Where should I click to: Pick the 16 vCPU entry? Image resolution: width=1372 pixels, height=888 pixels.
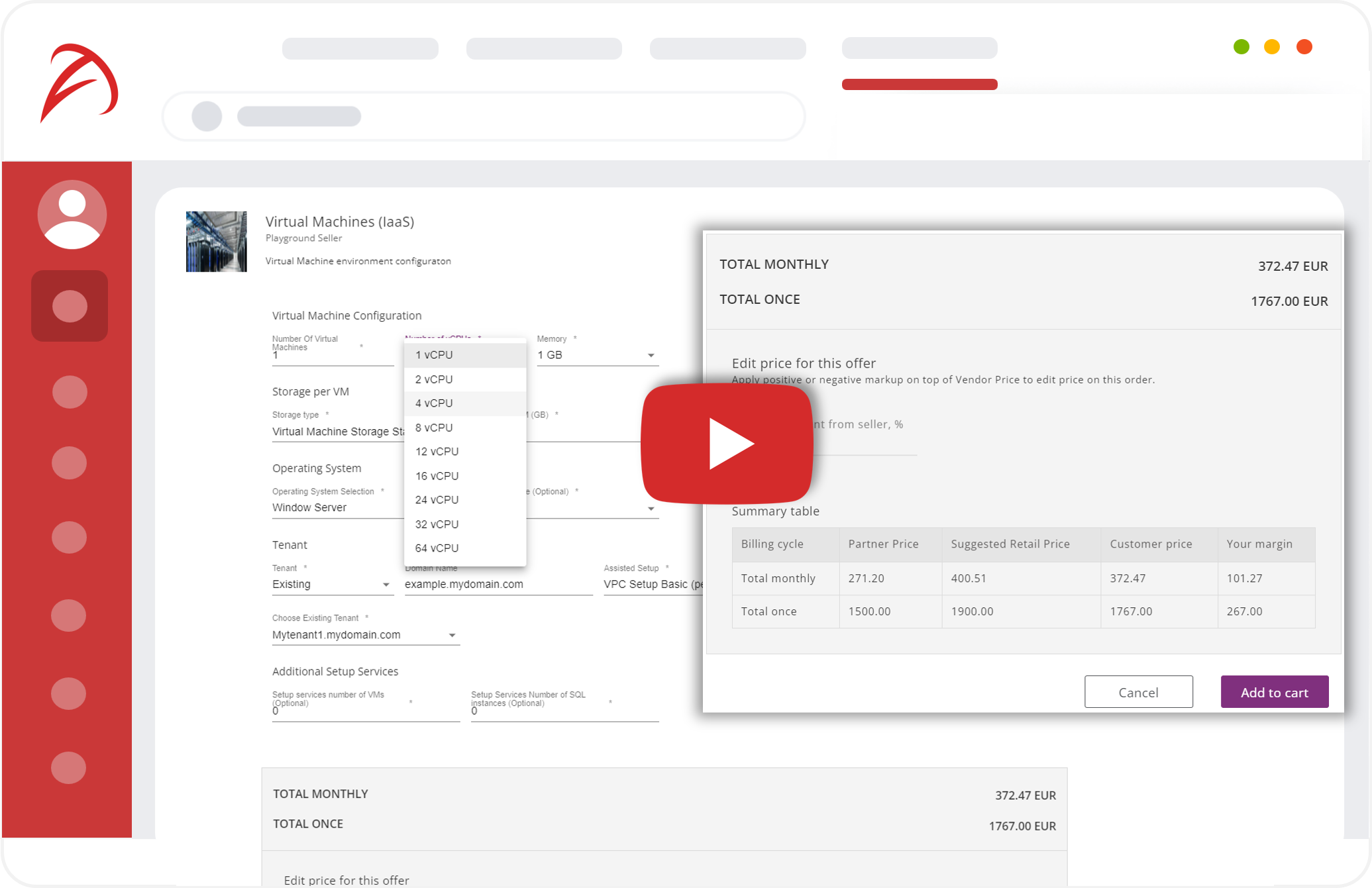point(465,476)
